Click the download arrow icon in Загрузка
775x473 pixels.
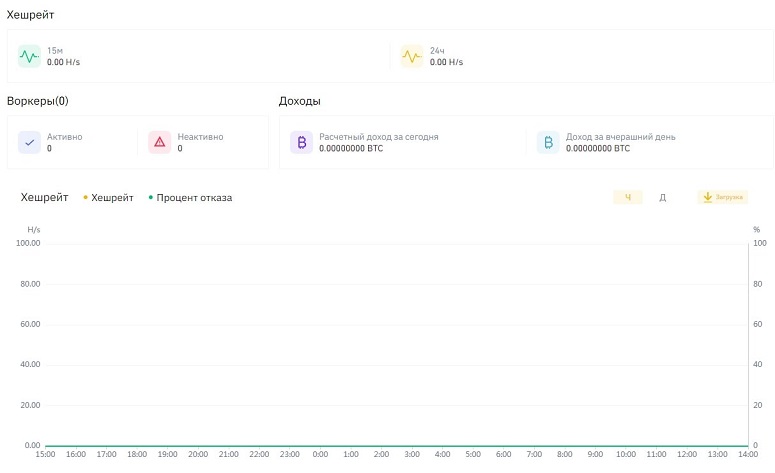point(708,197)
